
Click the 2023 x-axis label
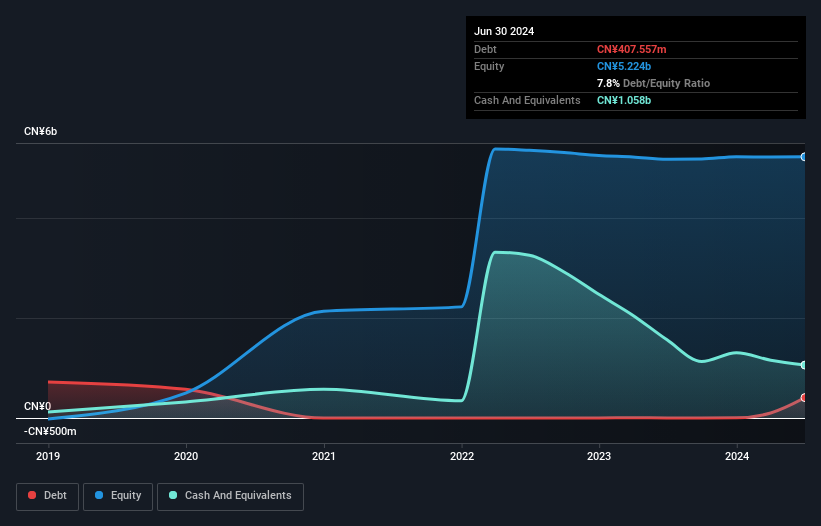pos(599,456)
